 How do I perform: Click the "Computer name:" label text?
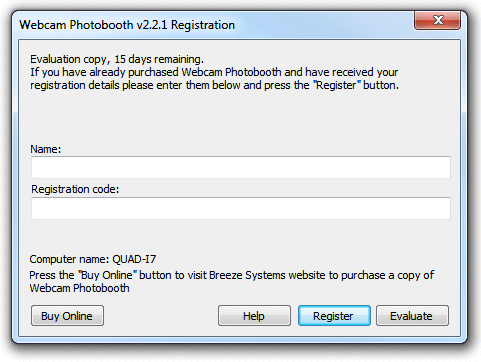coord(69,259)
